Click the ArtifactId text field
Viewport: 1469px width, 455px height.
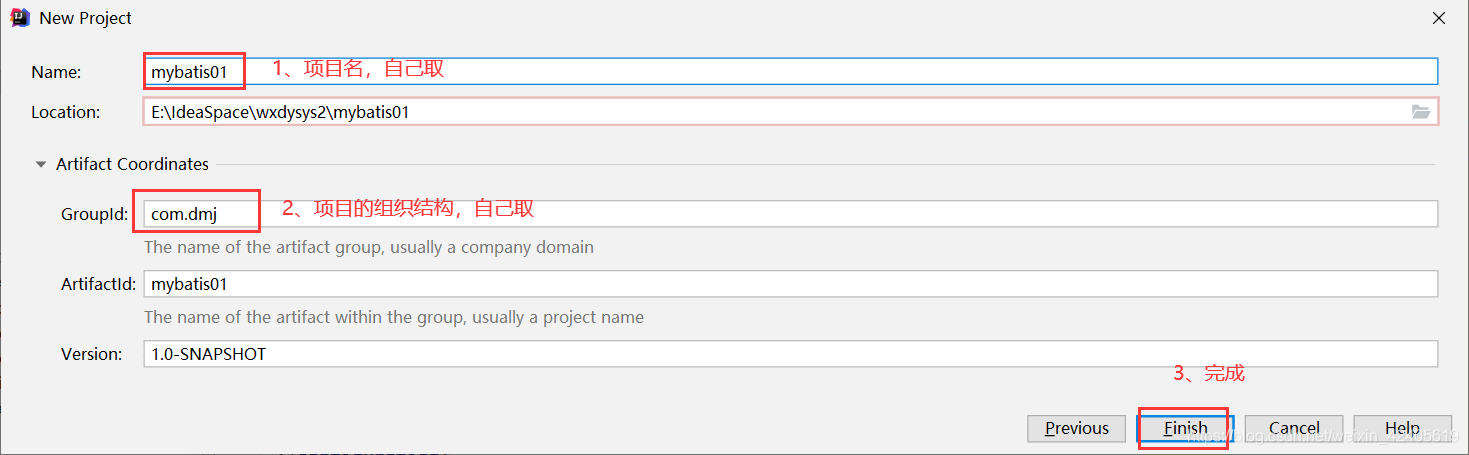click(790, 284)
